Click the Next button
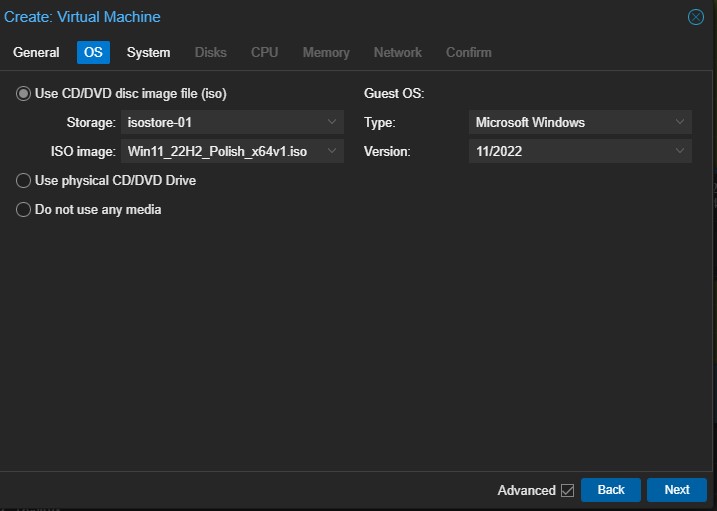Image resolution: width=717 pixels, height=511 pixels. point(677,490)
